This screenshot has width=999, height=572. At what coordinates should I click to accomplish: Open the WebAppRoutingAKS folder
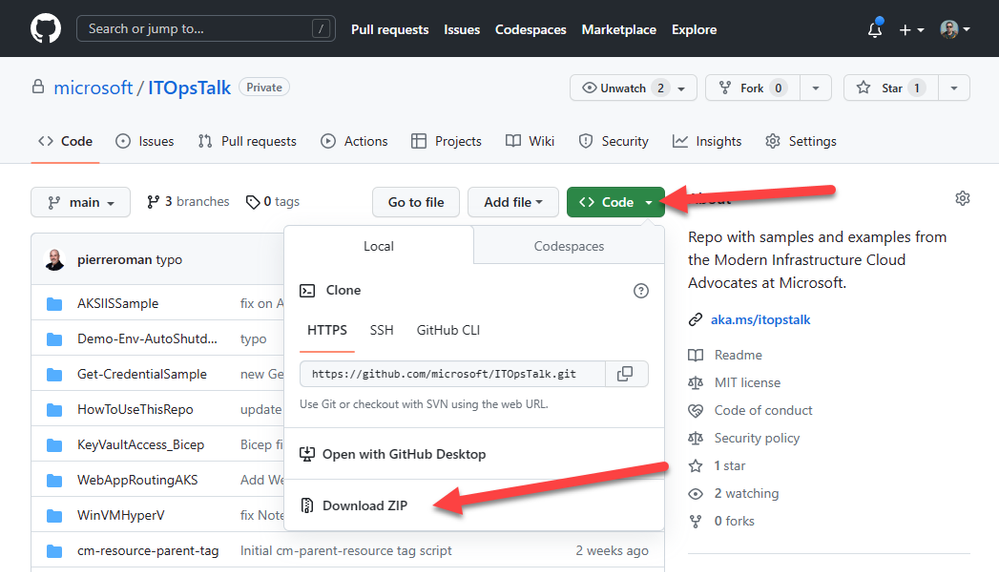coord(138,480)
